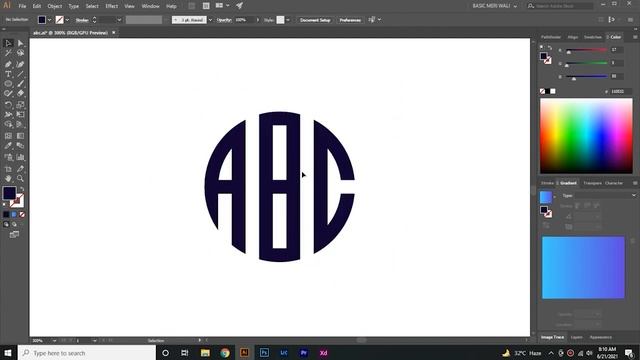This screenshot has height=360, width=640.
Task: Pick a color from the spectrum
Action: coord(586,136)
